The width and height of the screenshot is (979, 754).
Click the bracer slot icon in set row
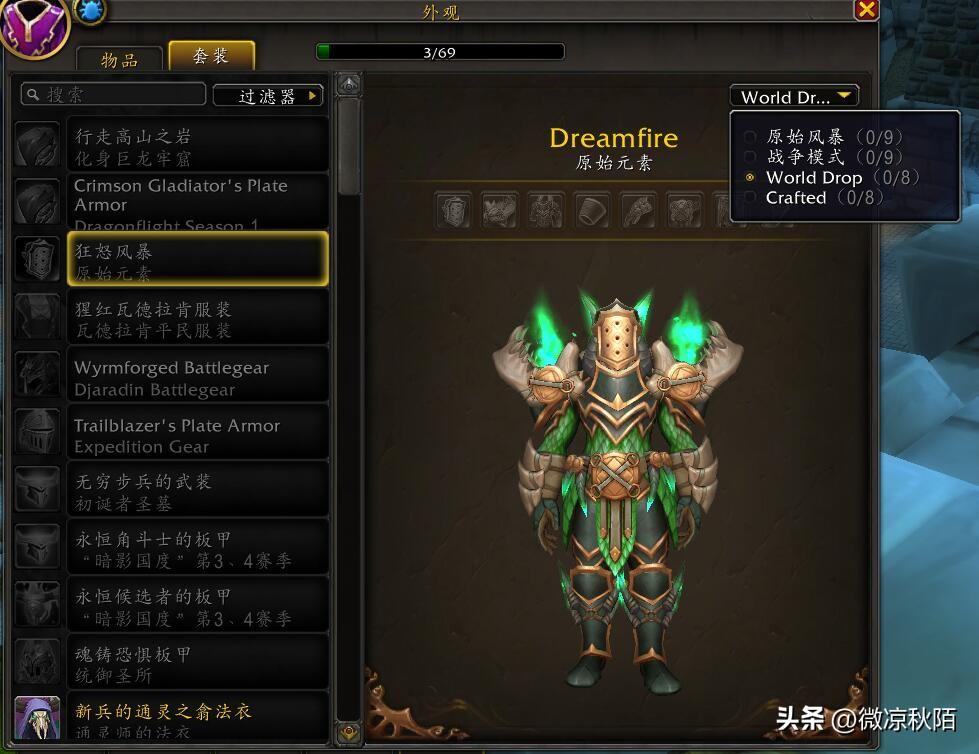coord(592,210)
